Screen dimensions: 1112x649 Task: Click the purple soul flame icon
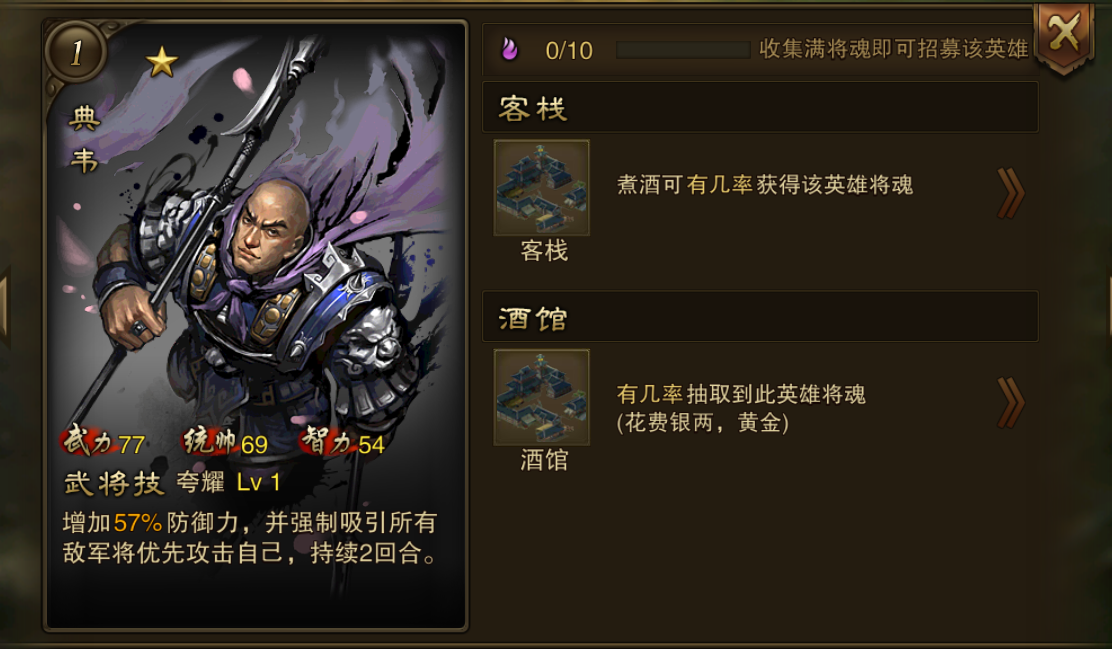pyautogui.click(x=509, y=49)
